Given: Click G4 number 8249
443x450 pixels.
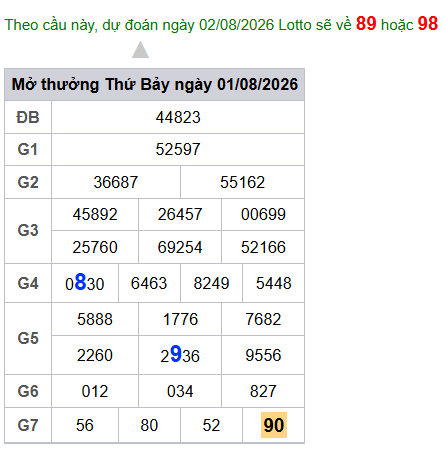Looking at the screenshot, I should tap(211, 283).
